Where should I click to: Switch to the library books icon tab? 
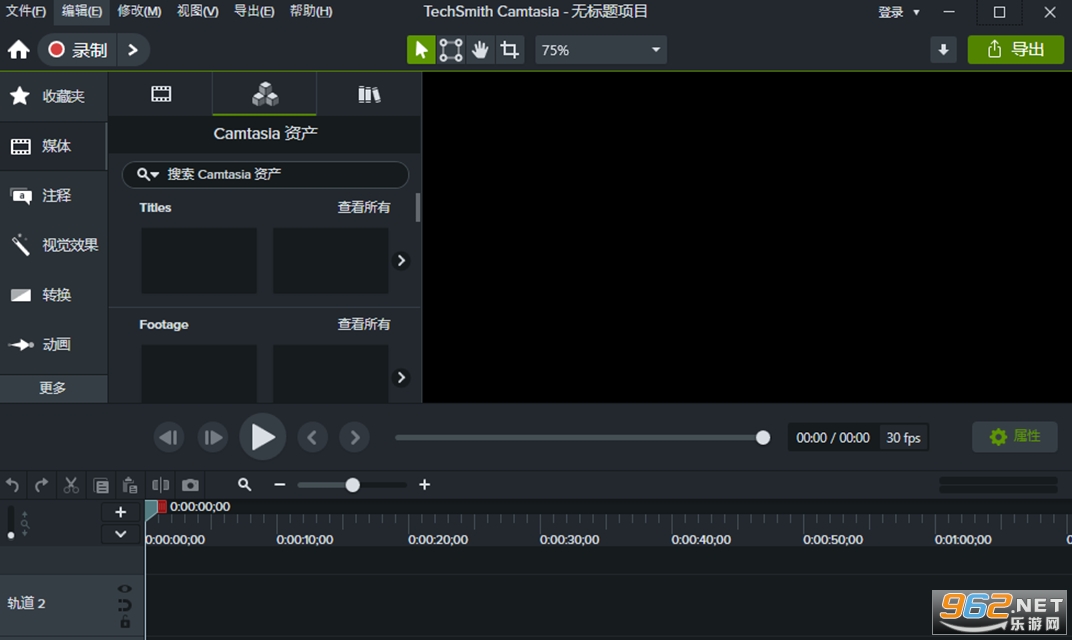point(369,94)
